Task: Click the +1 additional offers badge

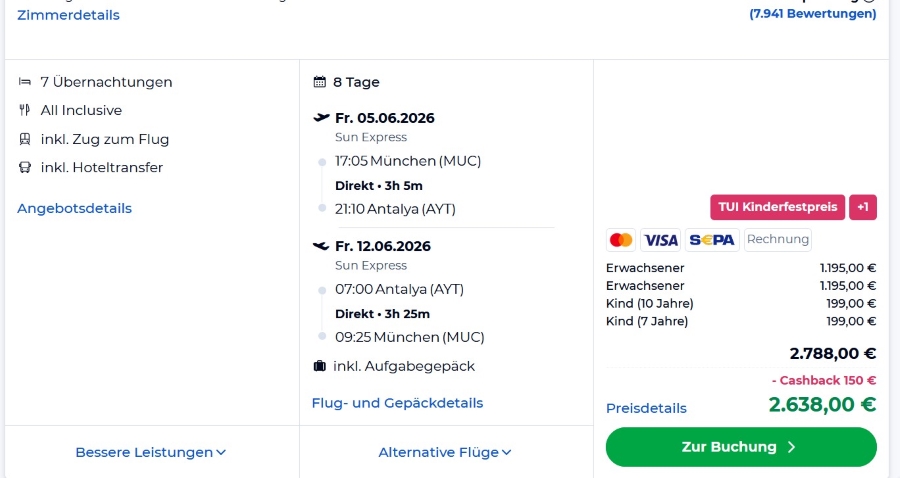Action: 863,207
